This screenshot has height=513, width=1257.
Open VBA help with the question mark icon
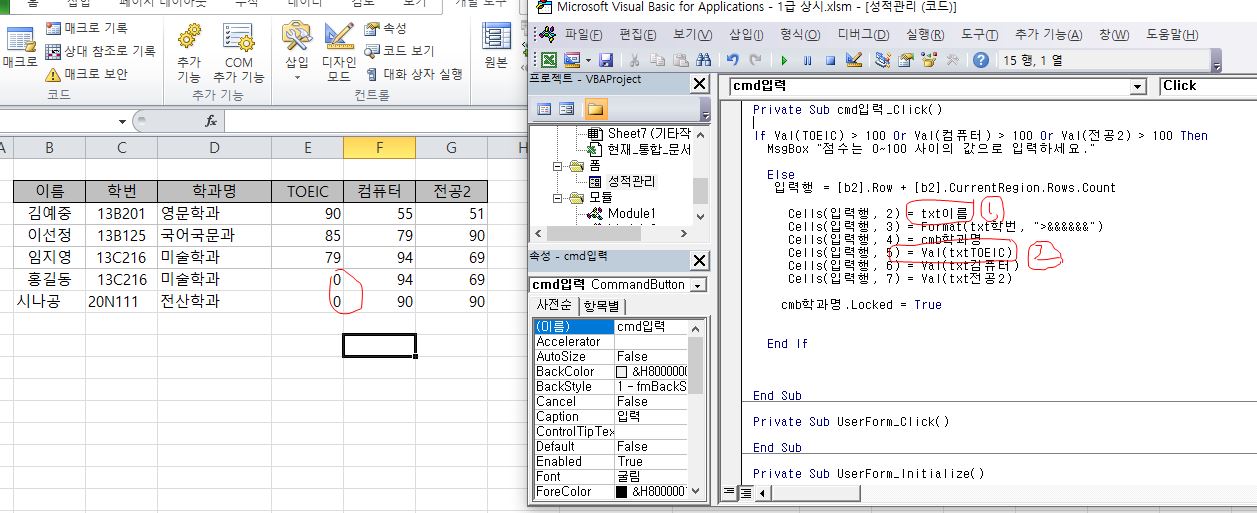tap(981, 61)
